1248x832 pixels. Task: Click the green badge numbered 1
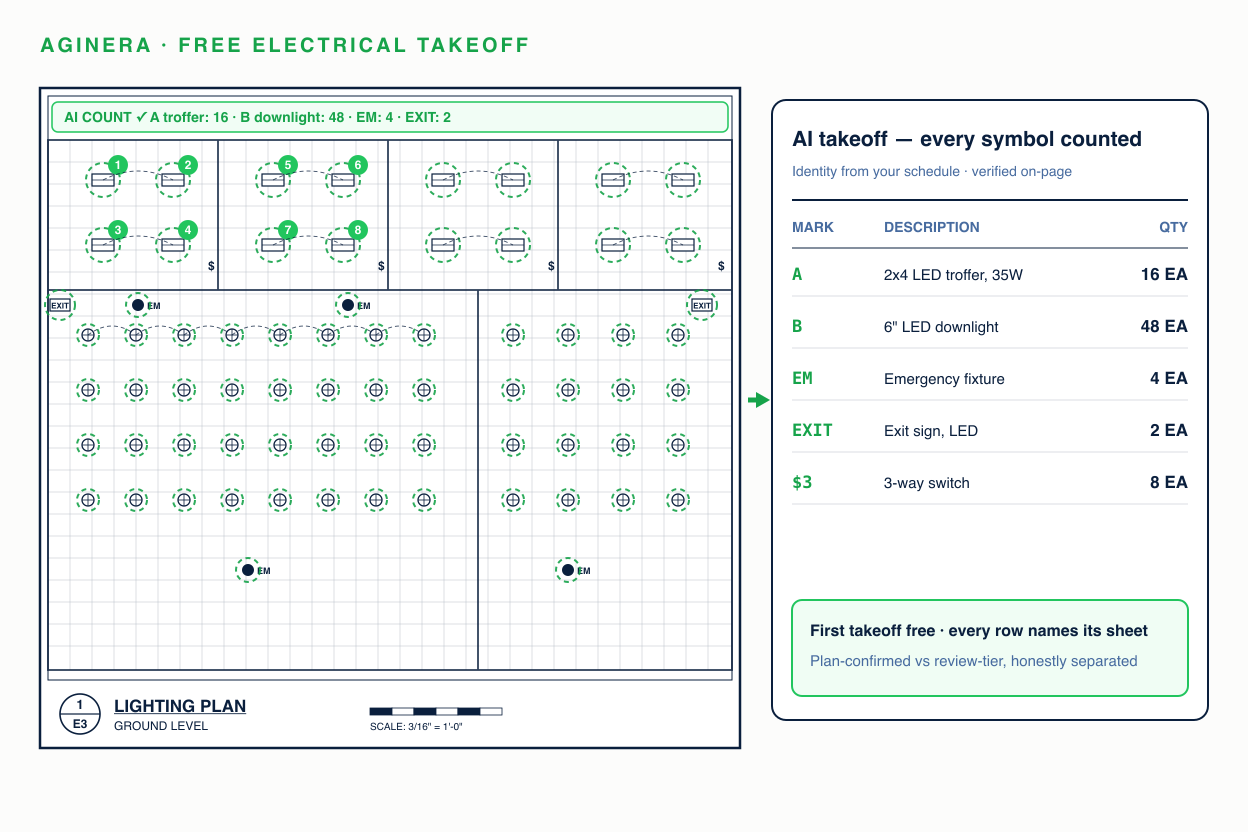pos(118,165)
